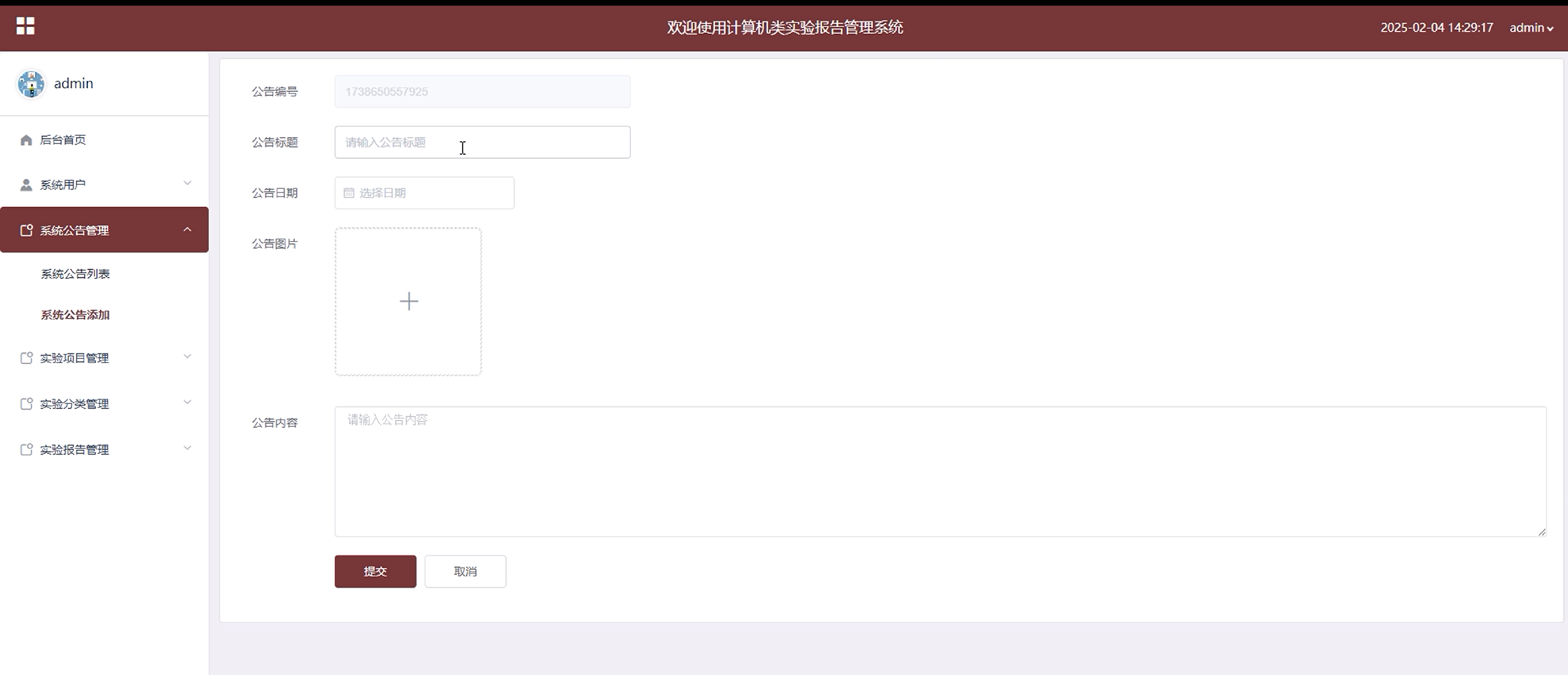Image resolution: width=1568 pixels, height=675 pixels.
Task: Click the icon beside 实验报告管理
Action: click(26, 450)
